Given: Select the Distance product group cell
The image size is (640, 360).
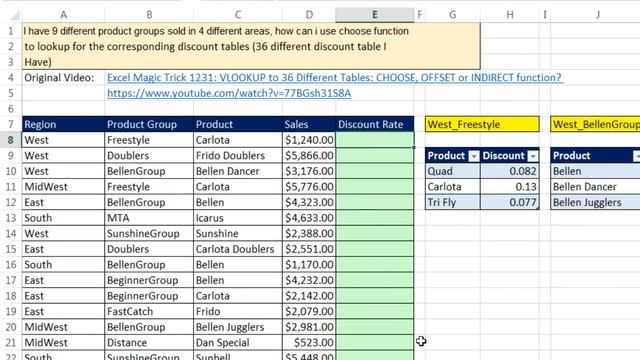Looking at the screenshot, I should coord(149,342).
